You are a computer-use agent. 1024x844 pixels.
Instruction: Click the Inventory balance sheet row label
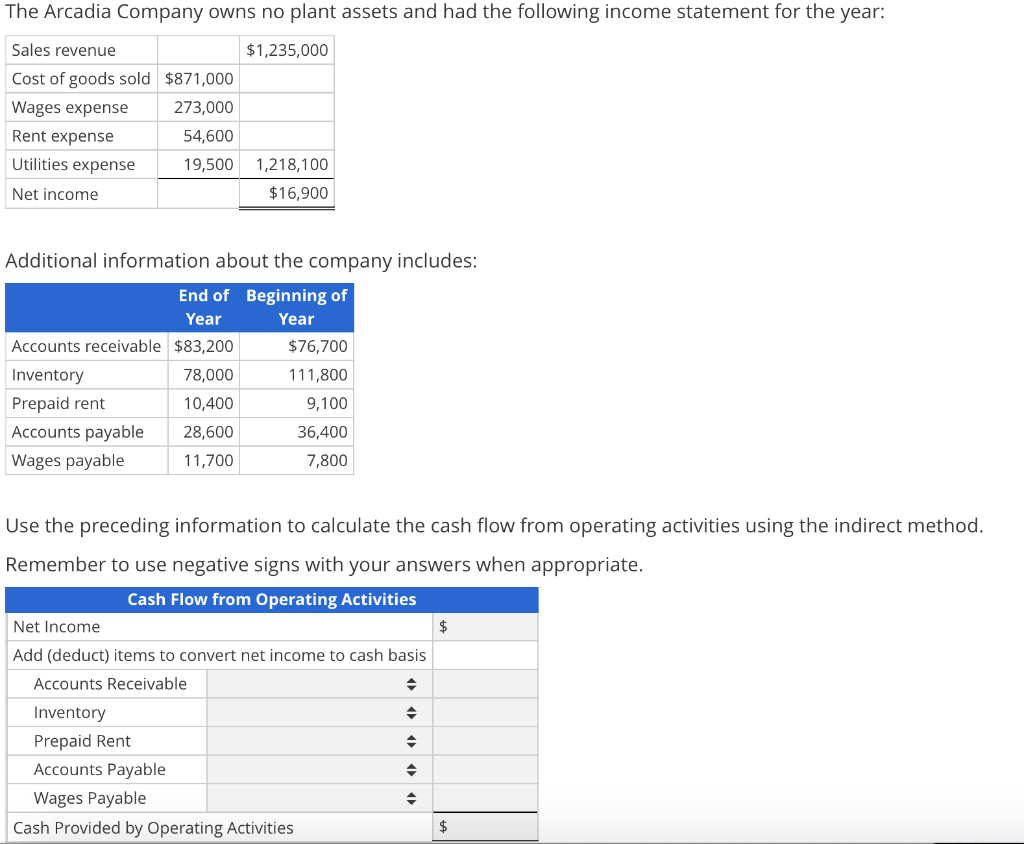[48, 375]
